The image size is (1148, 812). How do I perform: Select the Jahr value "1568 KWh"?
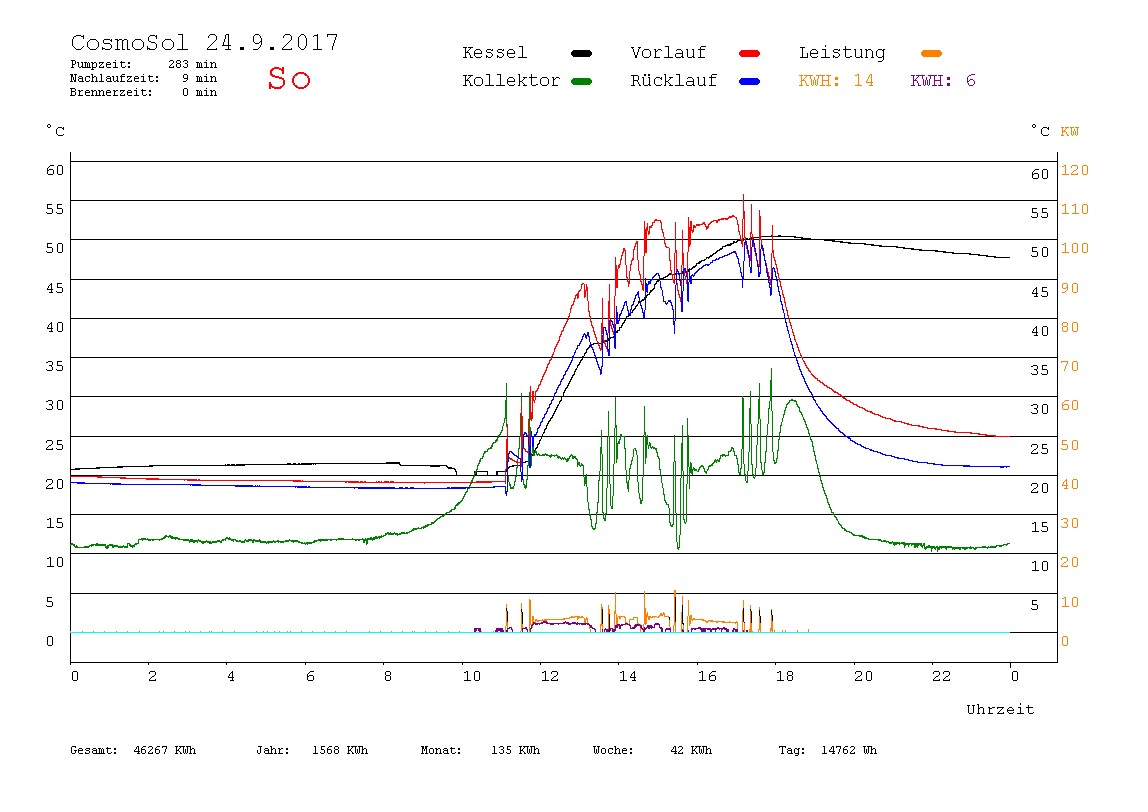point(340,750)
